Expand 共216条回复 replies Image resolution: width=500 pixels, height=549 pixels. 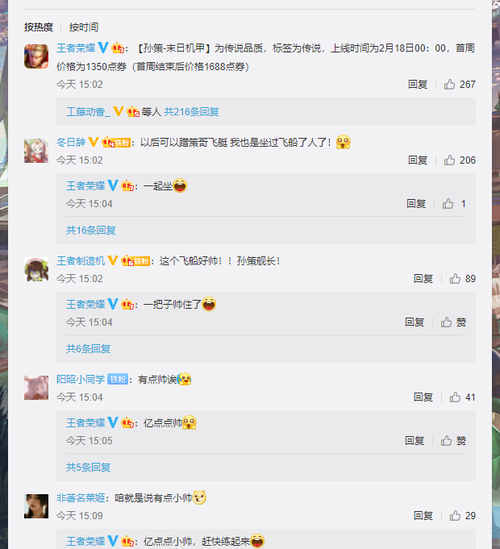coord(192,112)
